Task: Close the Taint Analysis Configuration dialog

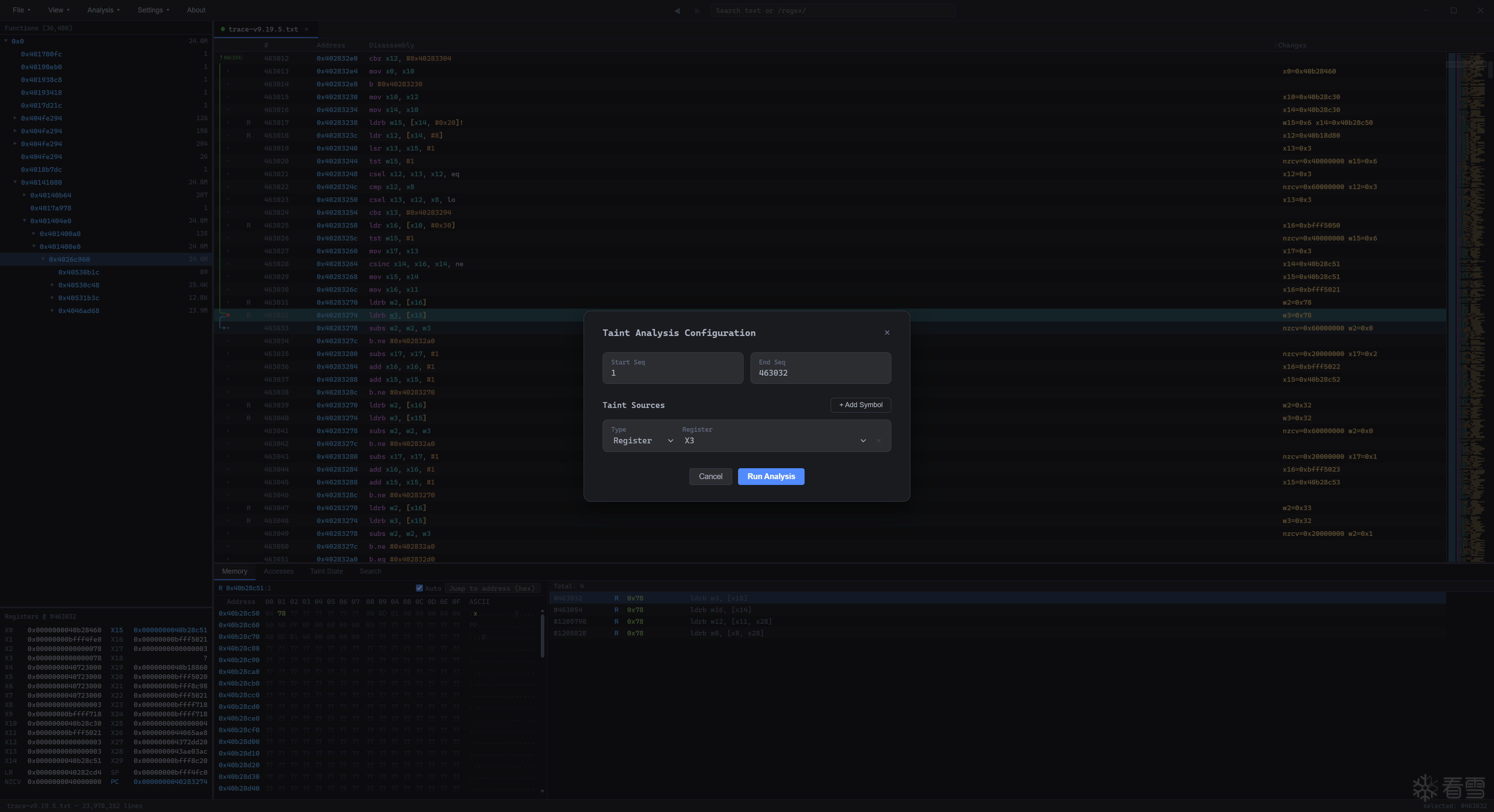Action: 887,332
